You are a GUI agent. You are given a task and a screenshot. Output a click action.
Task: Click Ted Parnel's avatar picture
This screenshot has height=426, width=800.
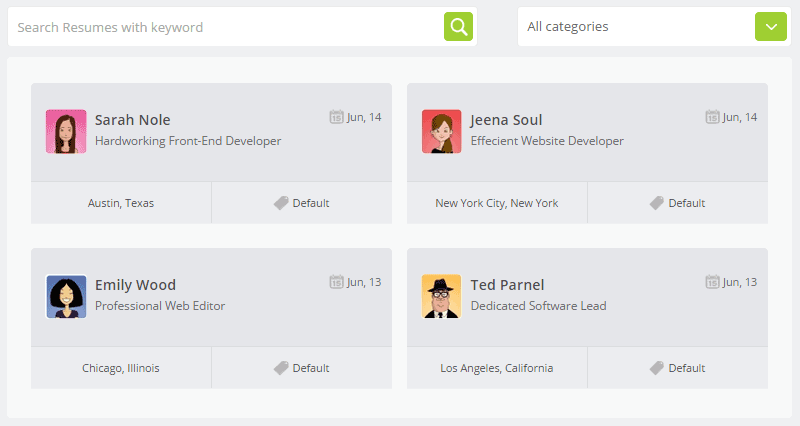pos(442,296)
